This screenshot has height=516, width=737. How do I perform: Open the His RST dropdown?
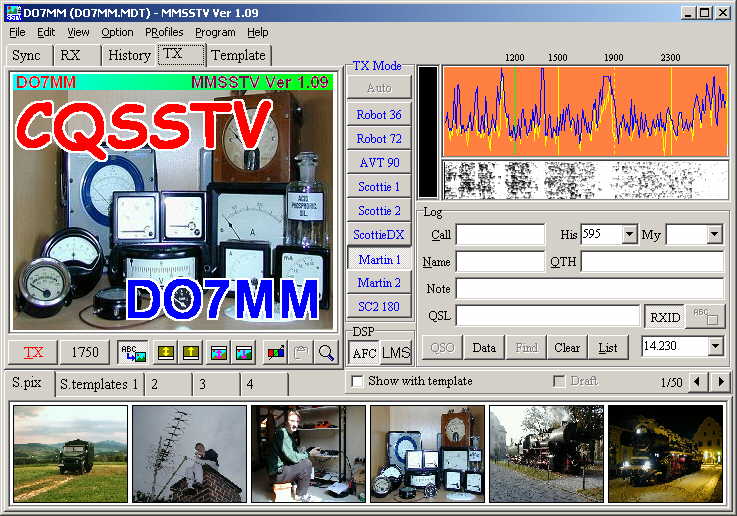coord(629,234)
